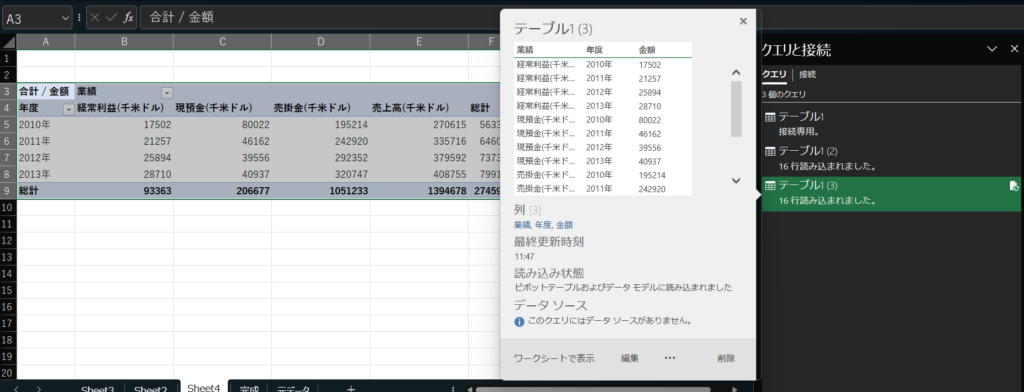Click the info icon beside no data source message

[x=519, y=321]
